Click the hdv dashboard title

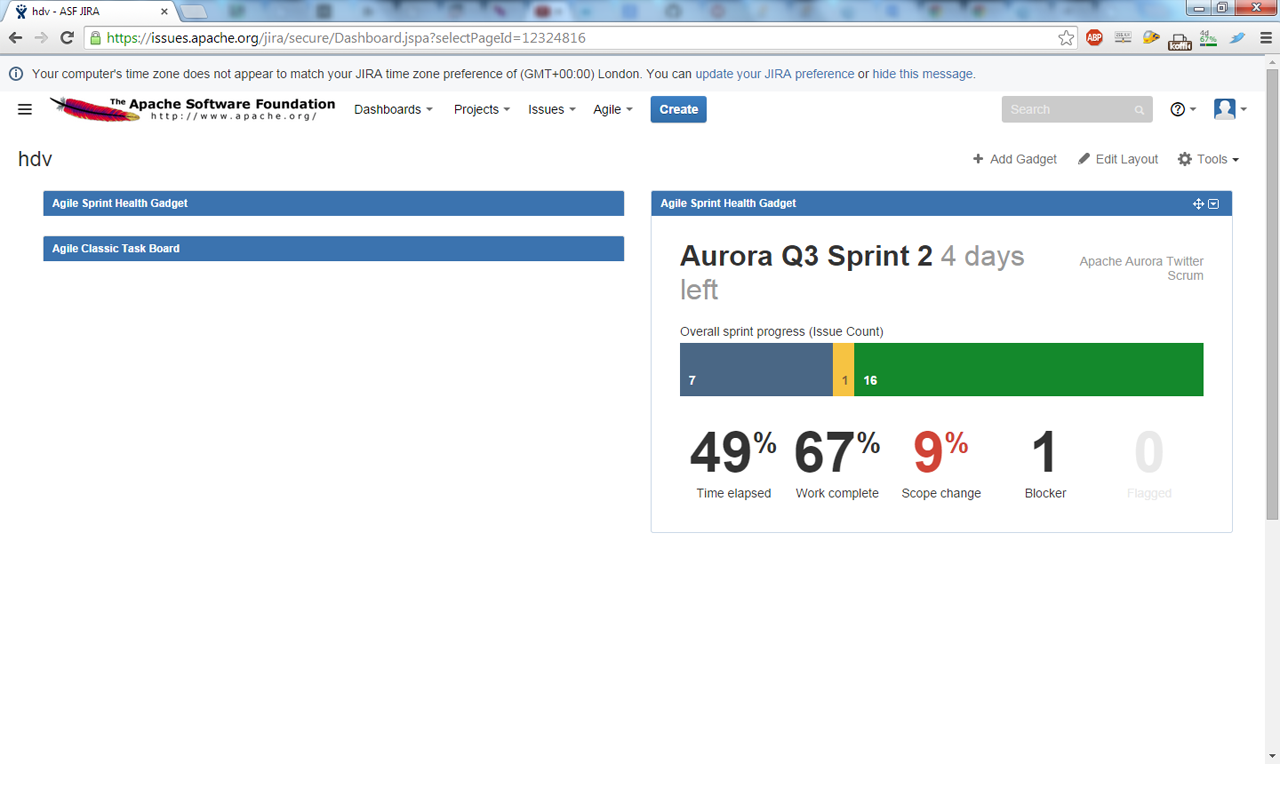pyautogui.click(x=35, y=159)
